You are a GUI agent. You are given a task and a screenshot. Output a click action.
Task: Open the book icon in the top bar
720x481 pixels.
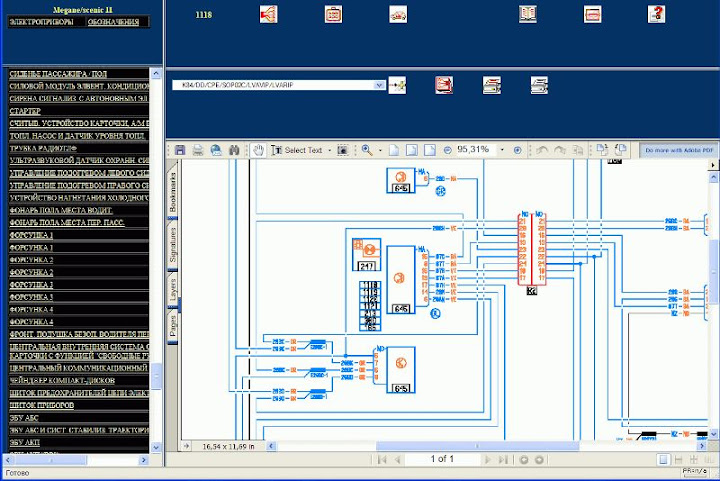[528, 15]
